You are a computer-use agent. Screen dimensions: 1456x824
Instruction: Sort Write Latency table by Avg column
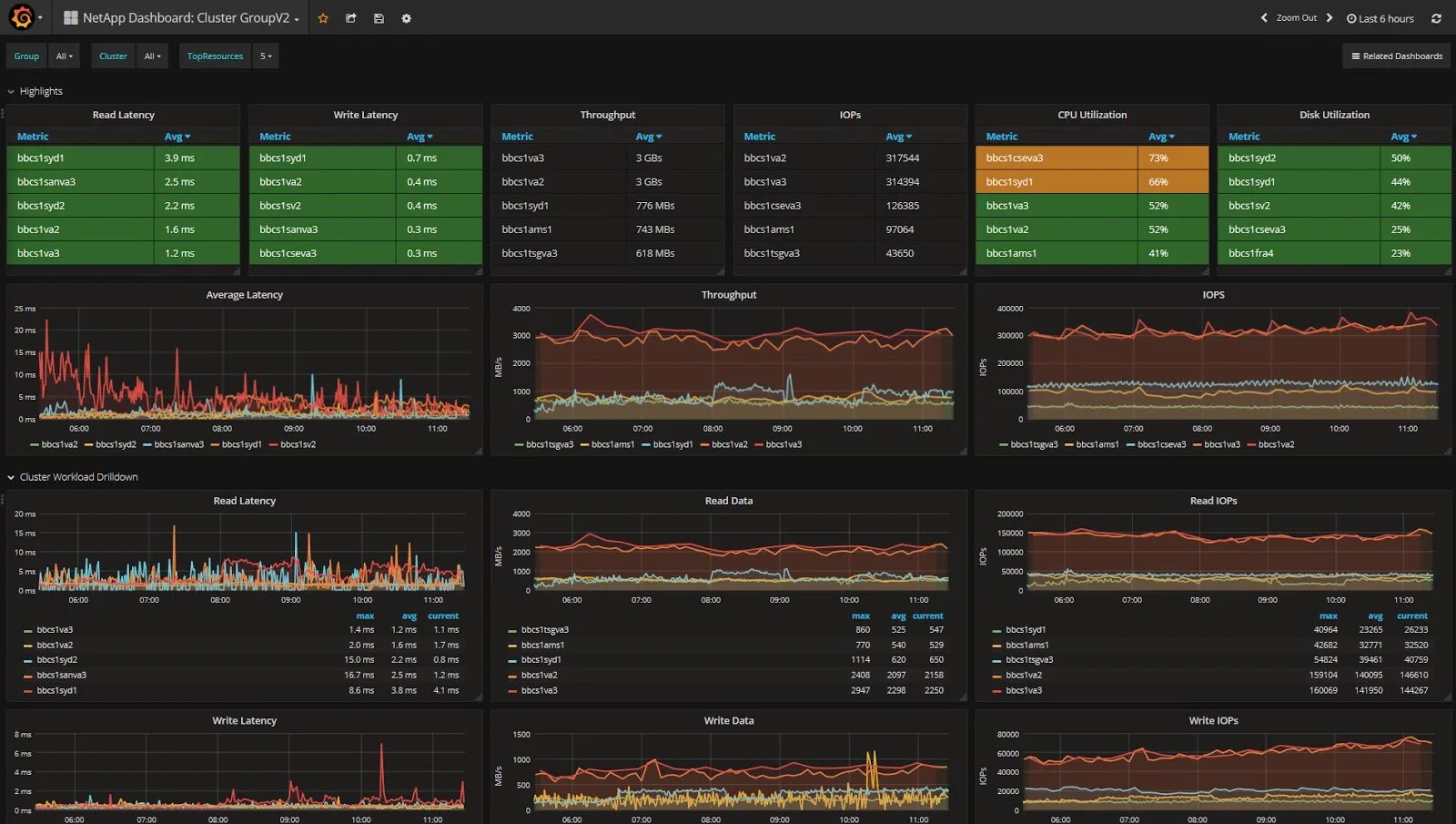(x=420, y=137)
